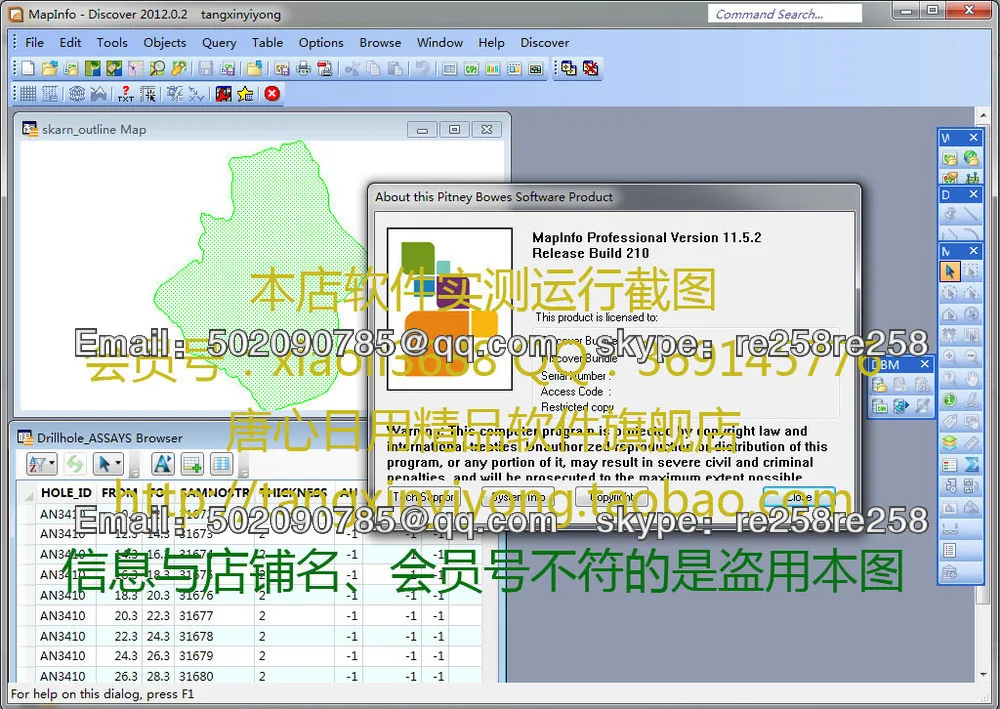The image size is (1000, 709).
Task: Click the Ruler measure tool
Action: coord(971,442)
